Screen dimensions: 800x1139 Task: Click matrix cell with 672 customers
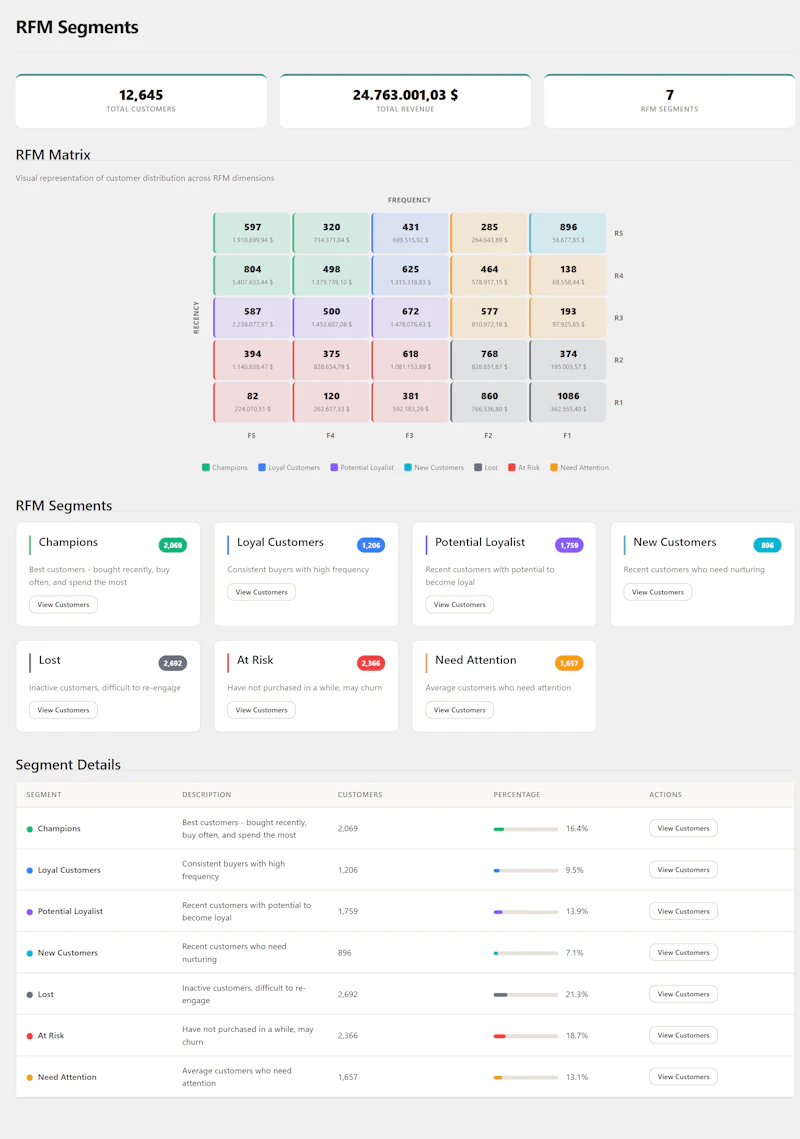[x=411, y=317]
